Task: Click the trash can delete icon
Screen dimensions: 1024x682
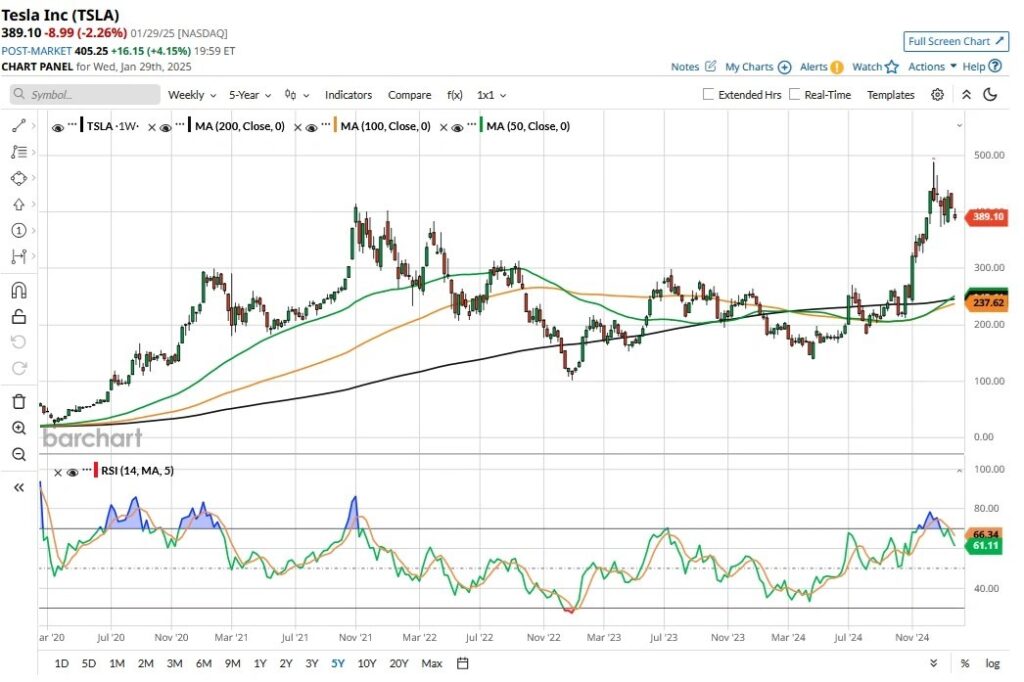Action: click(18, 401)
